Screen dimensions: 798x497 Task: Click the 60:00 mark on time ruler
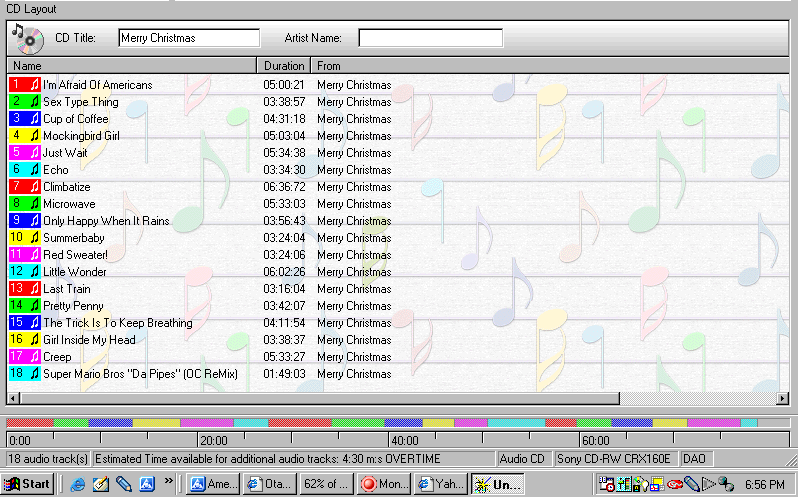click(x=595, y=441)
